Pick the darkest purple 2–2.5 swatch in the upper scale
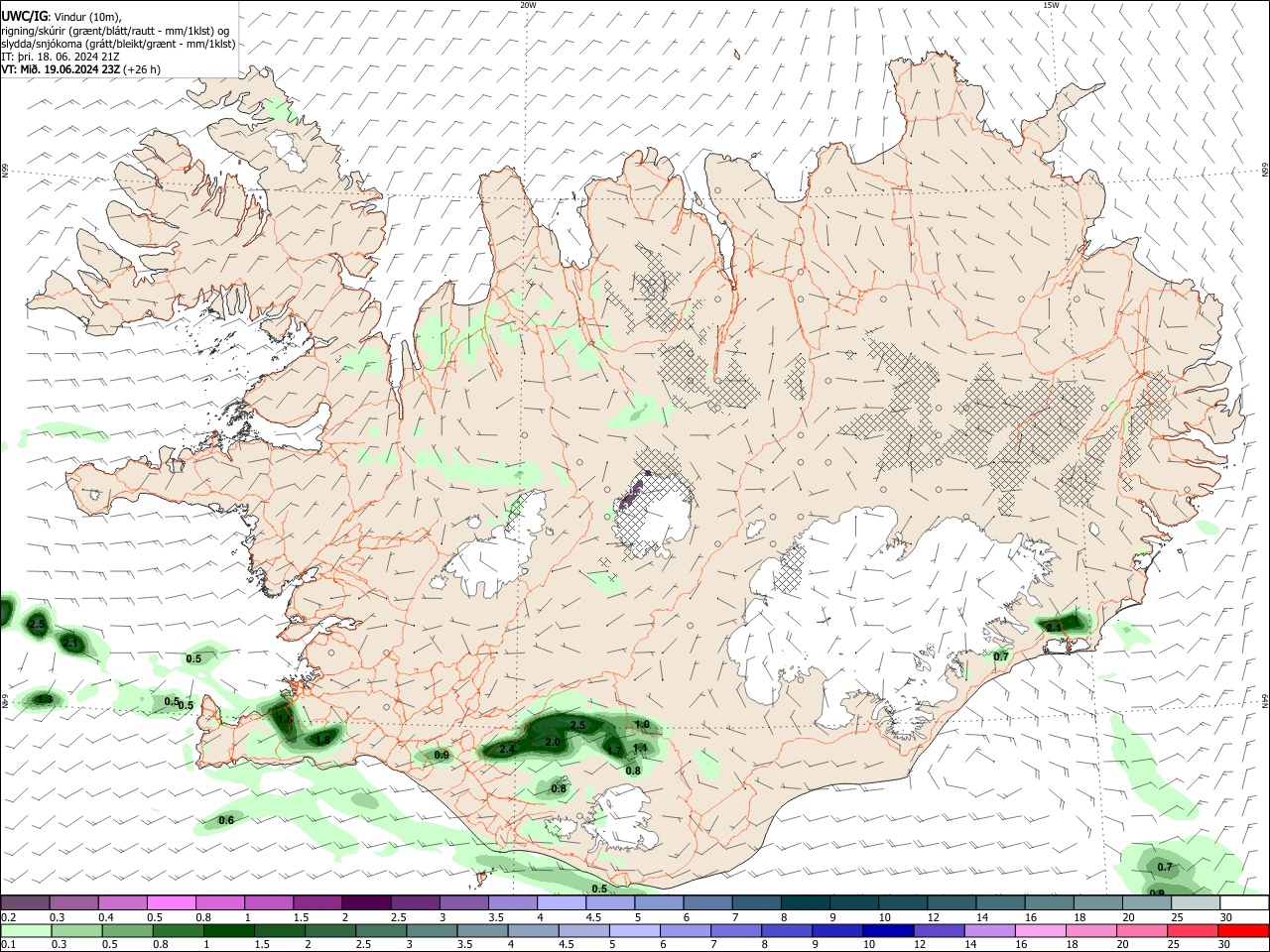This screenshot has height=952, width=1270. 365,903
